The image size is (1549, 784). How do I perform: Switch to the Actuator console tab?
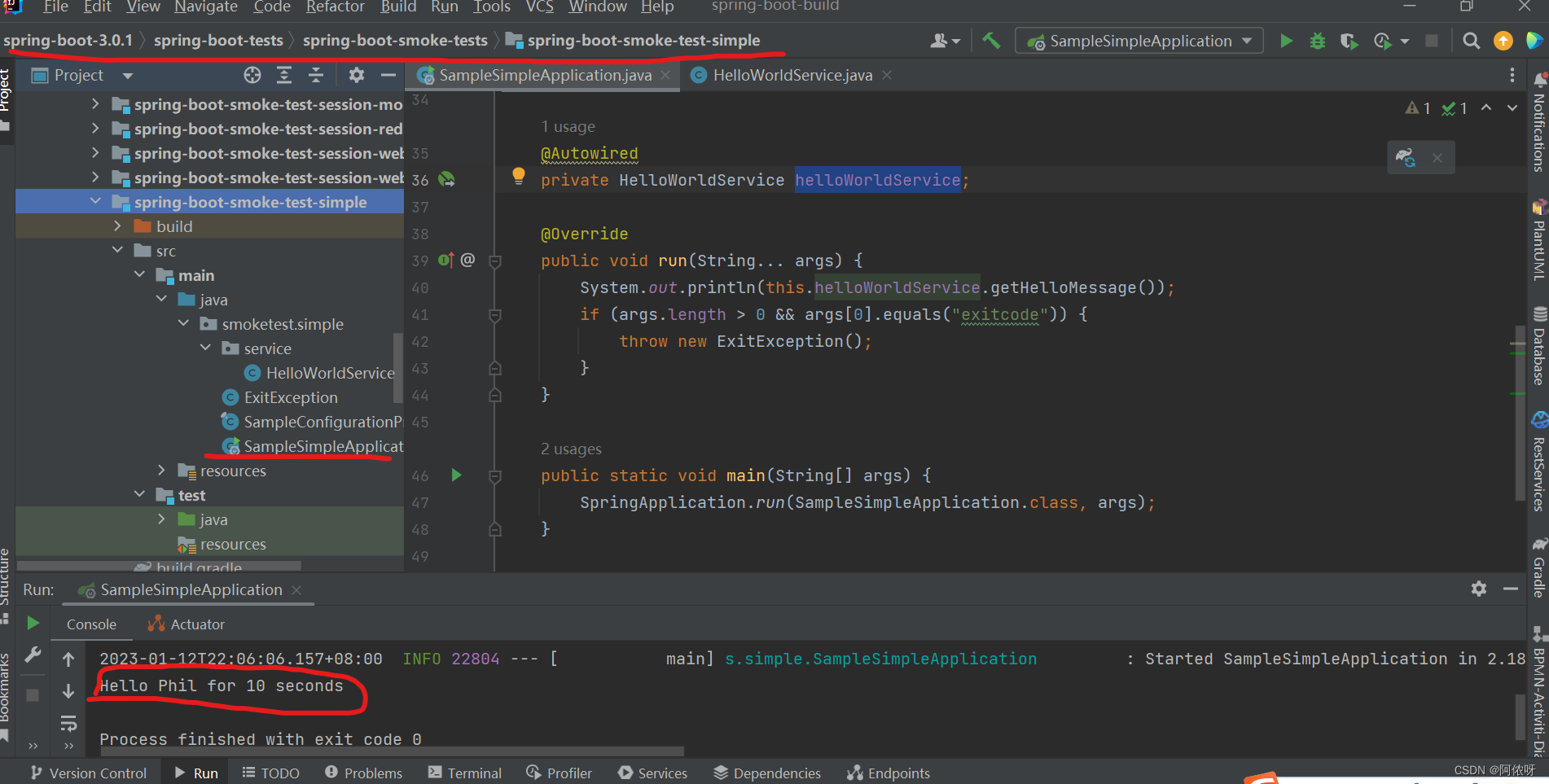(x=195, y=624)
